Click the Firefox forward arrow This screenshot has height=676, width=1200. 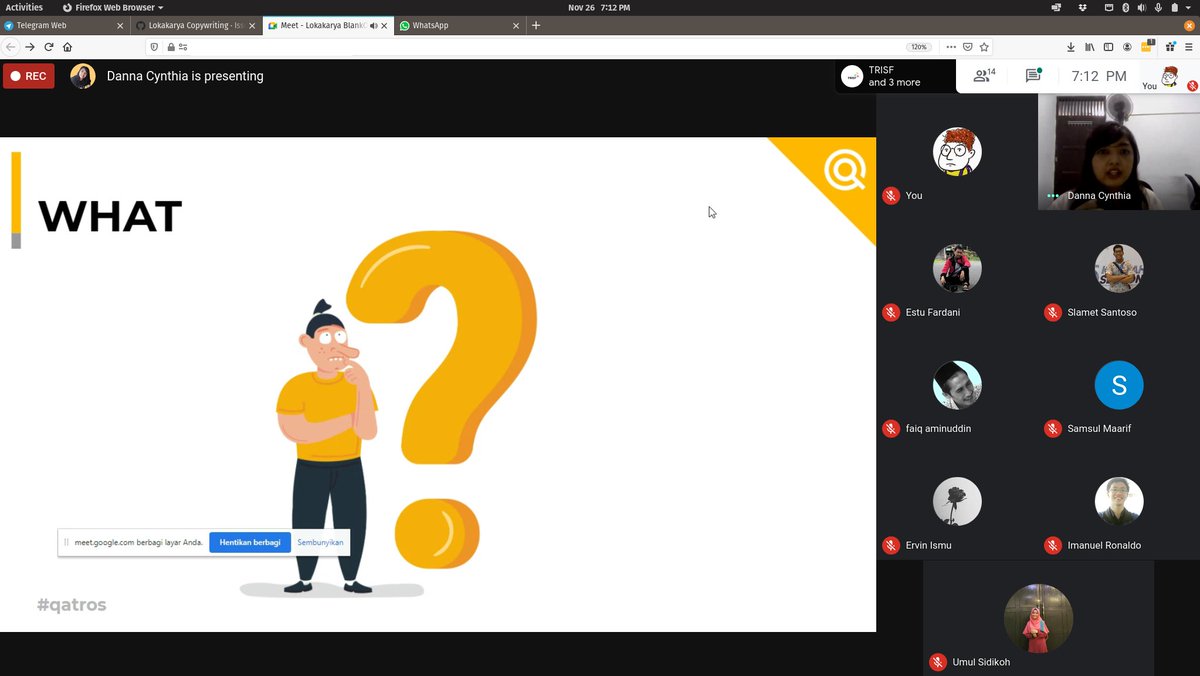pyautogui.click(x=30, y=47)
